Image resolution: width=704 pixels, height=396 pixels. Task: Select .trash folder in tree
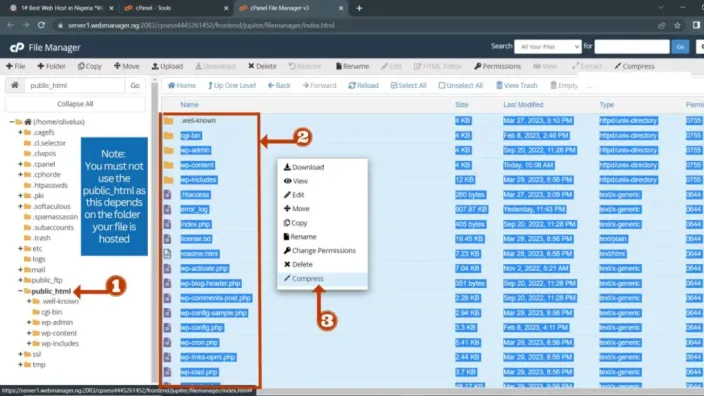pos(42,238)
